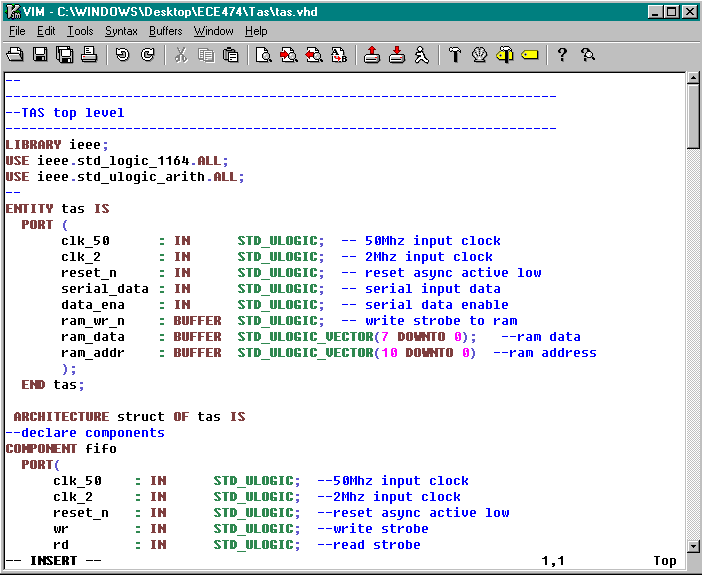
Task: Open Help via question mark icon
Action: click(x=562, y=55)
